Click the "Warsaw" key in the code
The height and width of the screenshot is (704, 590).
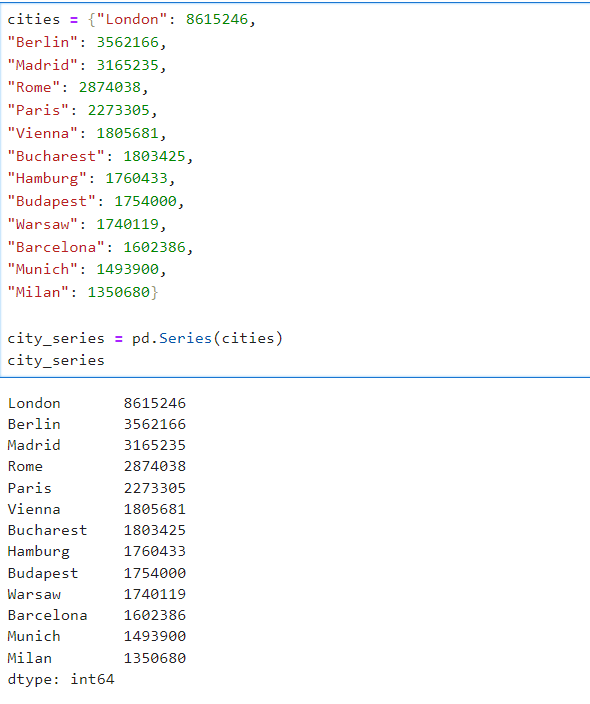click(x=43, y=224)
